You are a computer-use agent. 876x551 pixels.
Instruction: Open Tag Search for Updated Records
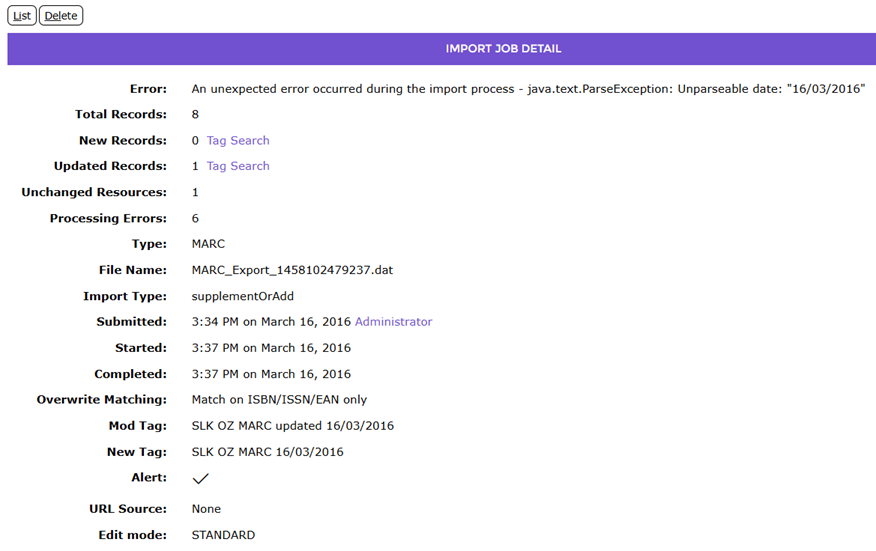238,166
